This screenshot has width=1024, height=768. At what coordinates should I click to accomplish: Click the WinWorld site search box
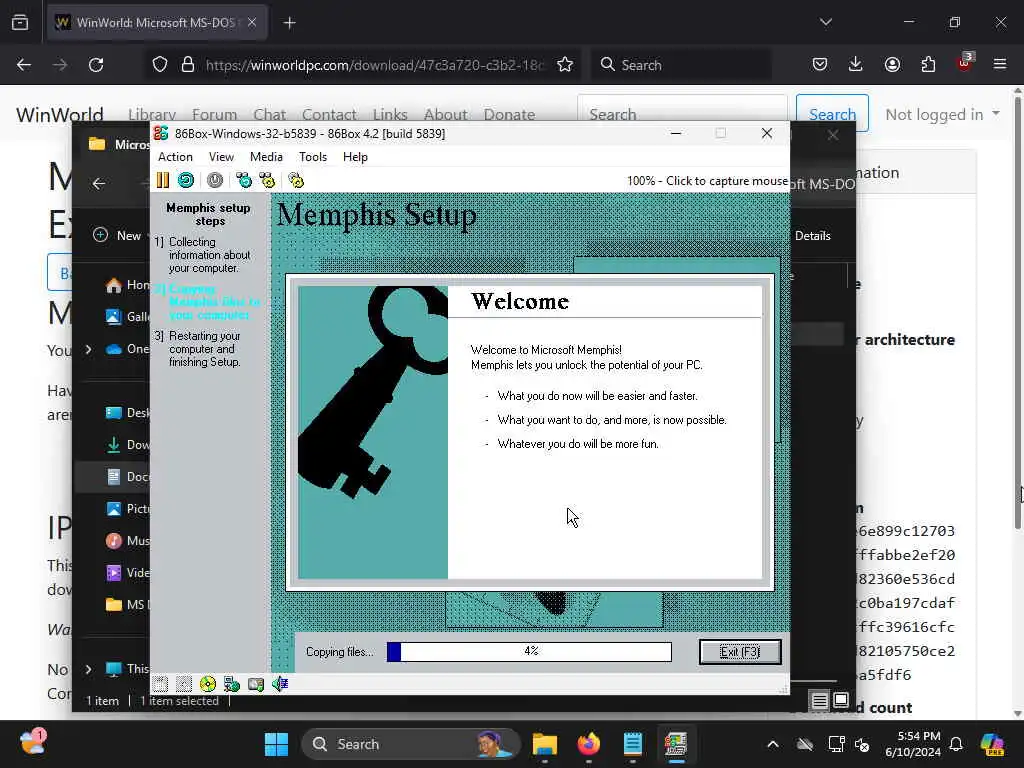[x=682, y=114]
